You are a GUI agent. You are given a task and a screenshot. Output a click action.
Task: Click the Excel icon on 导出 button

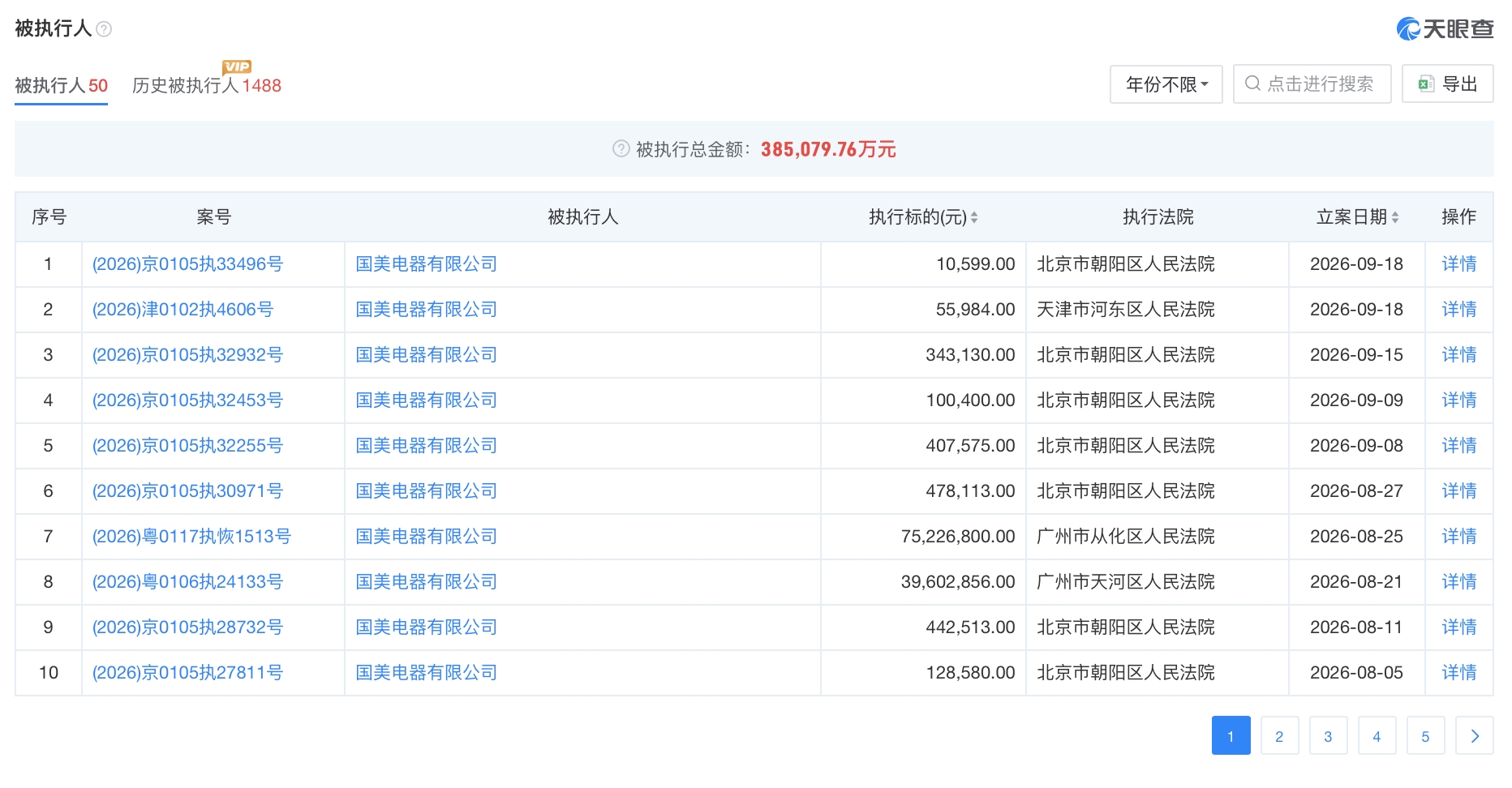coord(1426,84)
